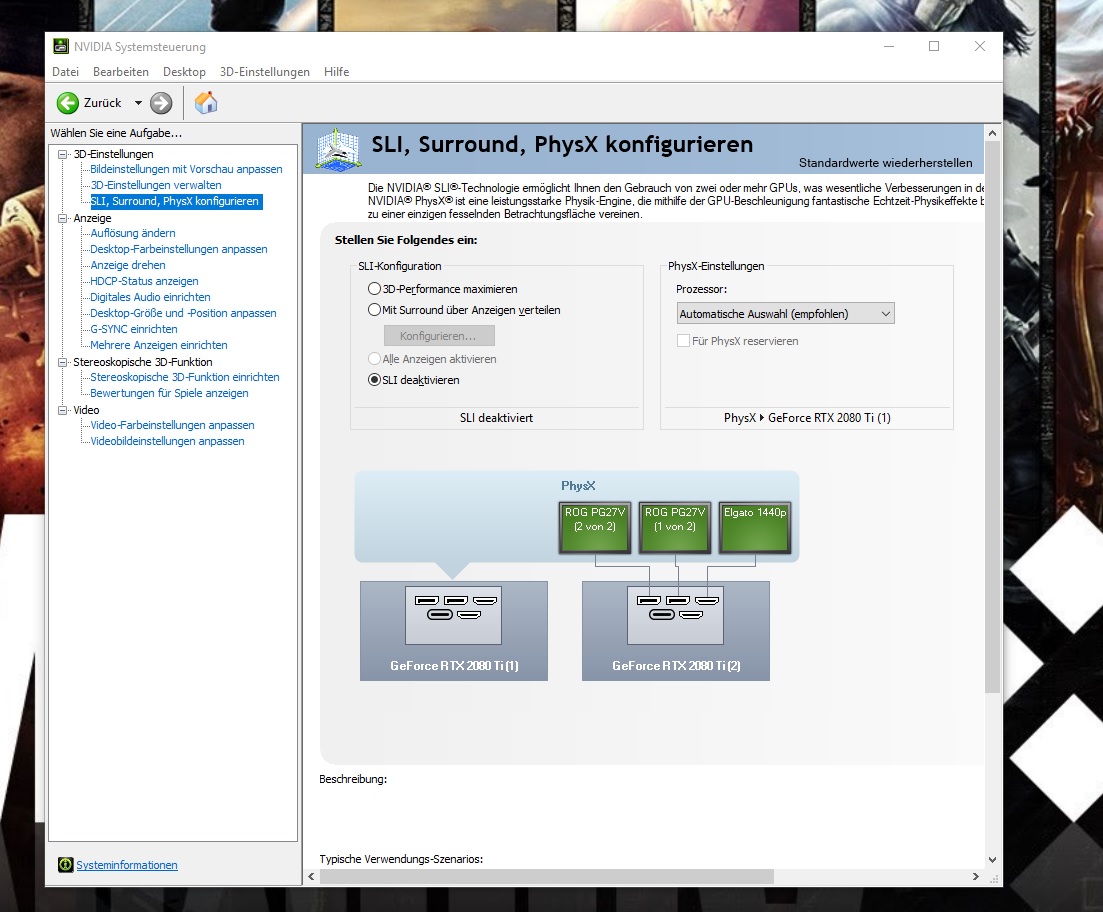Open Bewertungen für Spiele anzeigen

tap(170, 393)
